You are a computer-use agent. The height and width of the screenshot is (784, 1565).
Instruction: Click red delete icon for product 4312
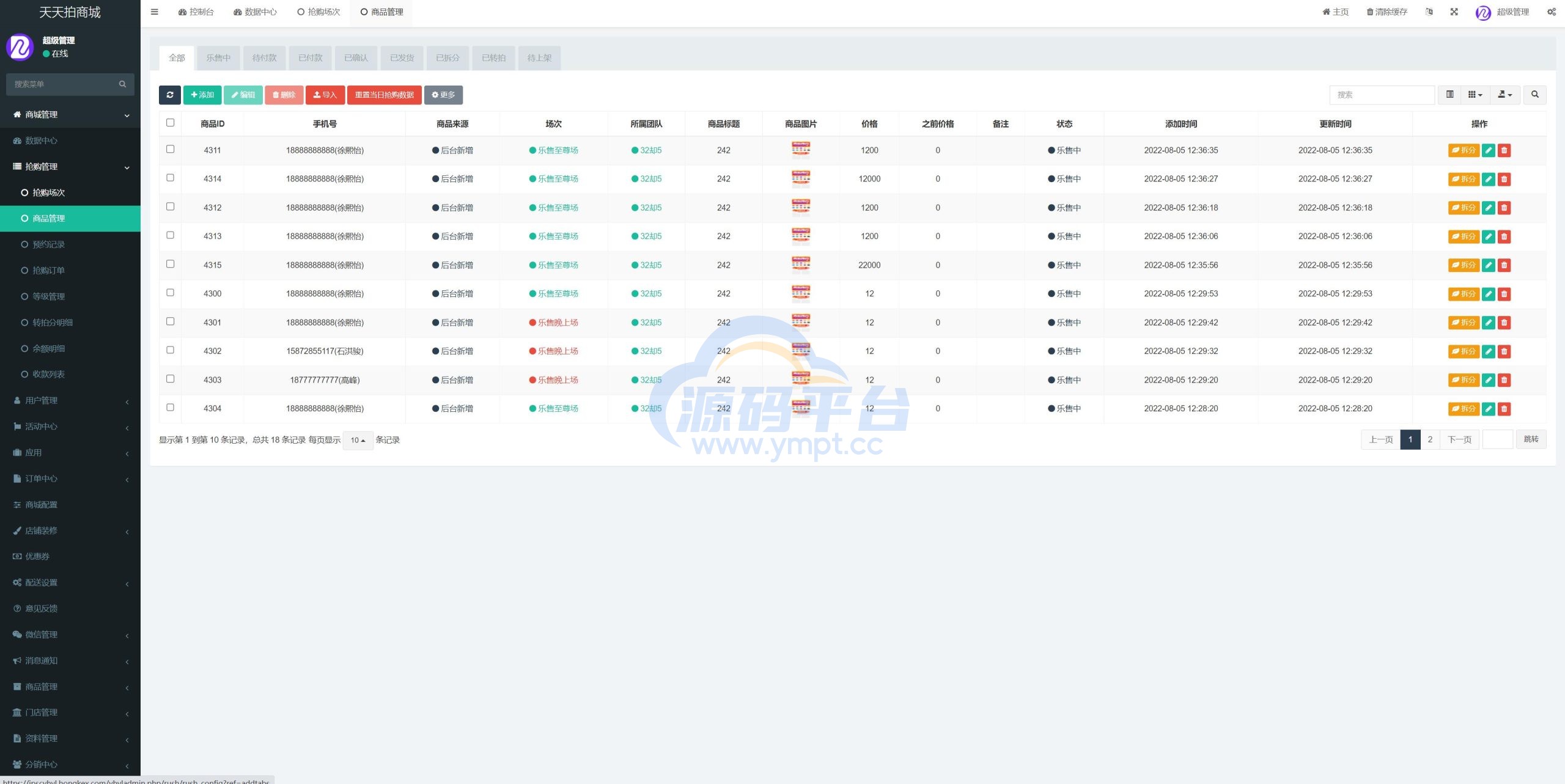1504,208
